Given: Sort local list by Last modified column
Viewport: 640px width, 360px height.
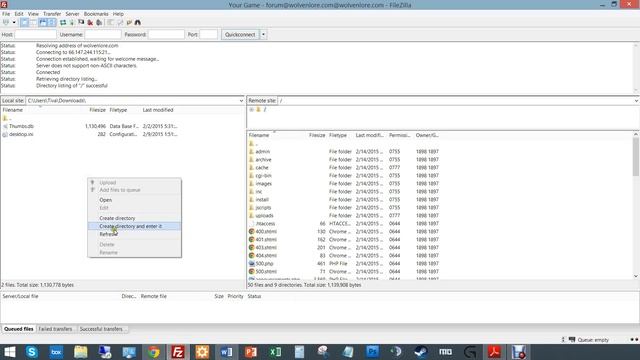Looking at the screenshot, I should [158, 110].
